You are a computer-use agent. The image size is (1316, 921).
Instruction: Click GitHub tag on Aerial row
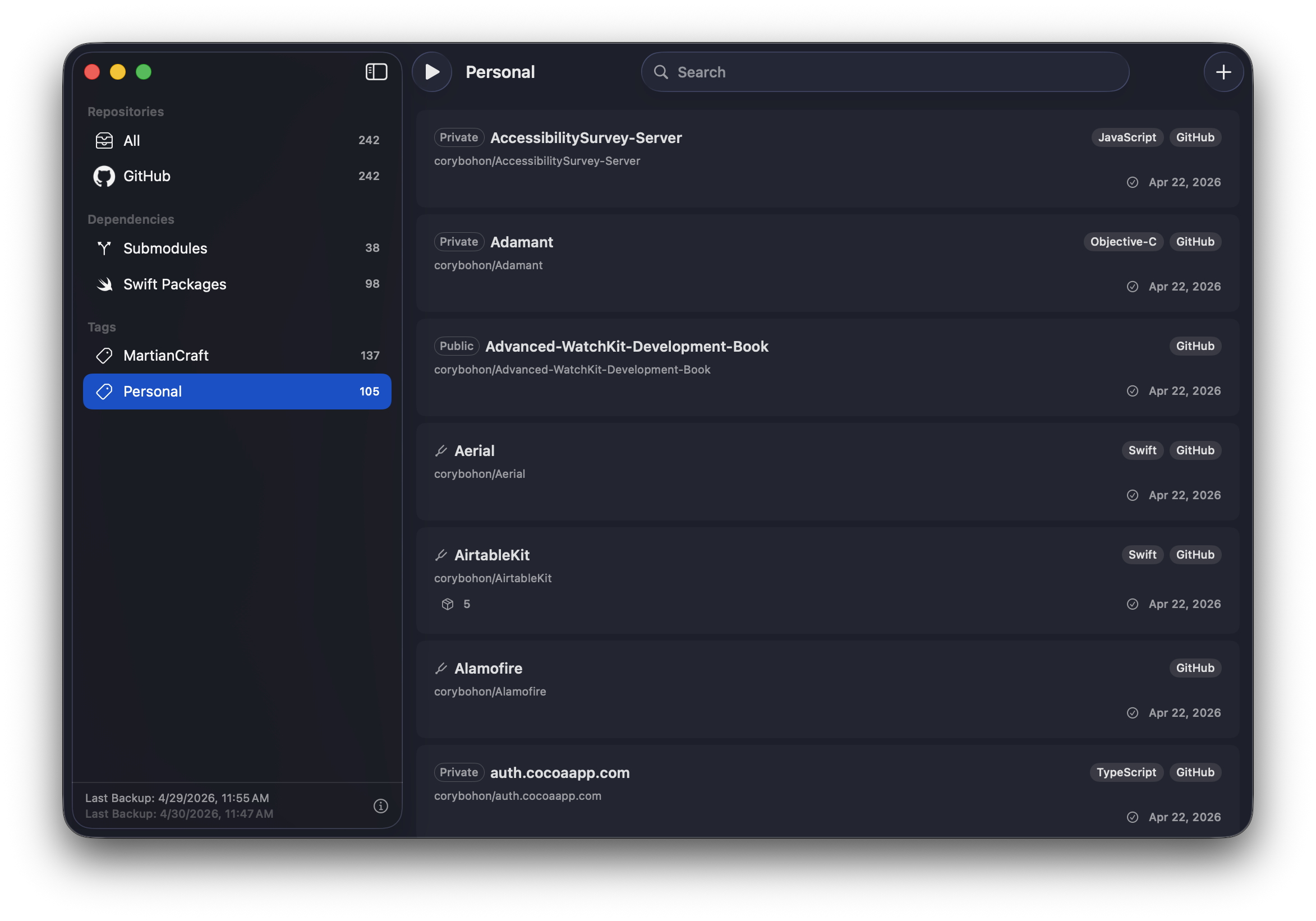pos(1195,450)
